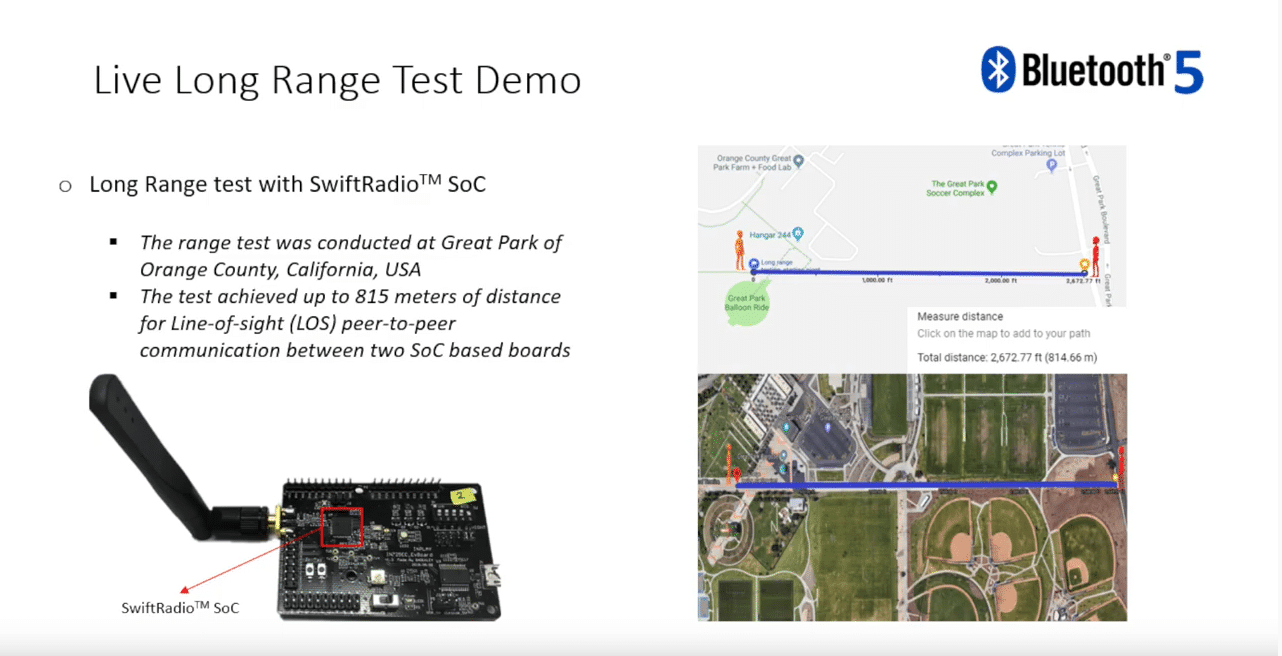This screenshot has height=656, width=1282.
Task: Click the yellow sun endpoint marker
Action: (1083, 263)
